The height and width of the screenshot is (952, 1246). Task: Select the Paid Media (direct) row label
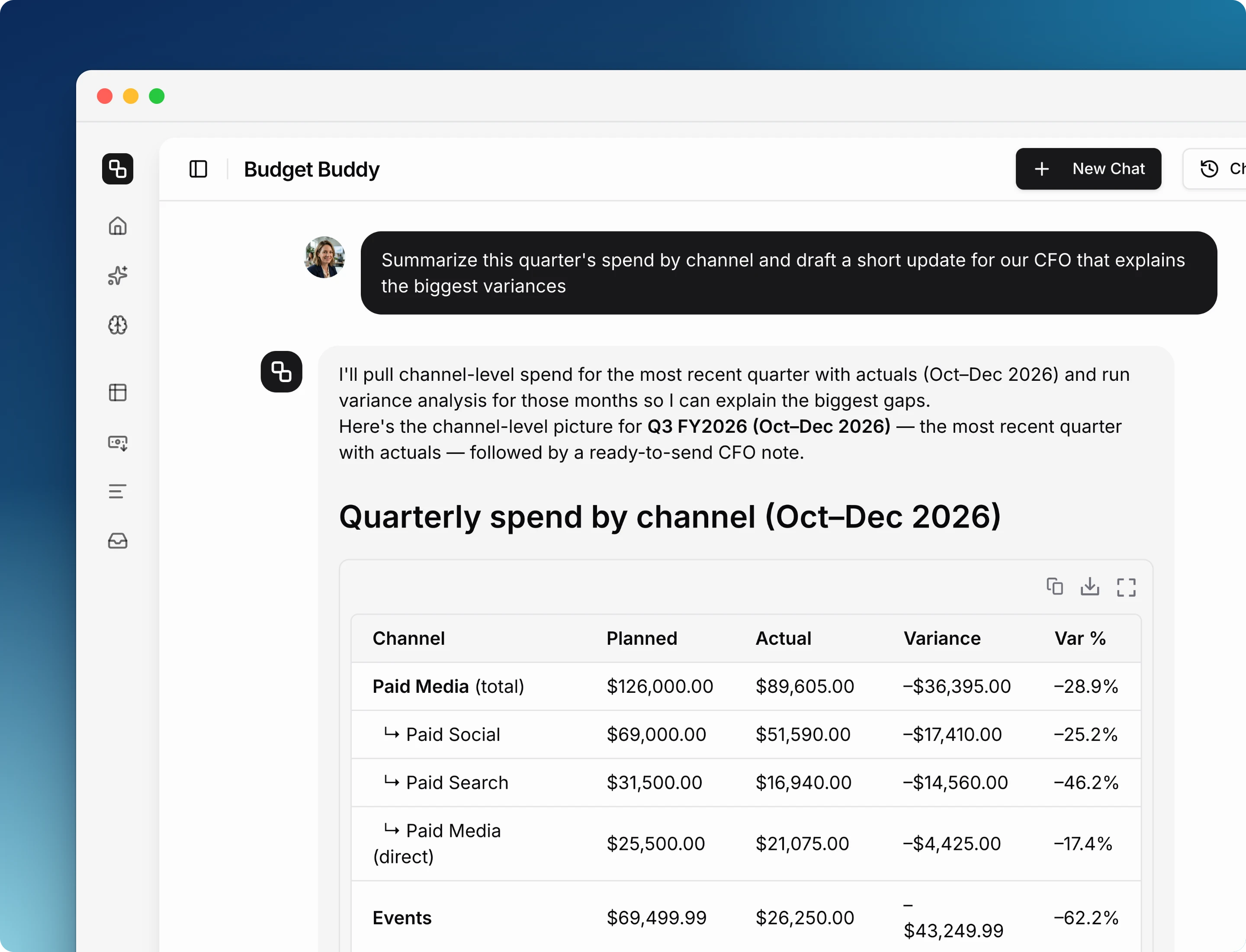point(437,844)
